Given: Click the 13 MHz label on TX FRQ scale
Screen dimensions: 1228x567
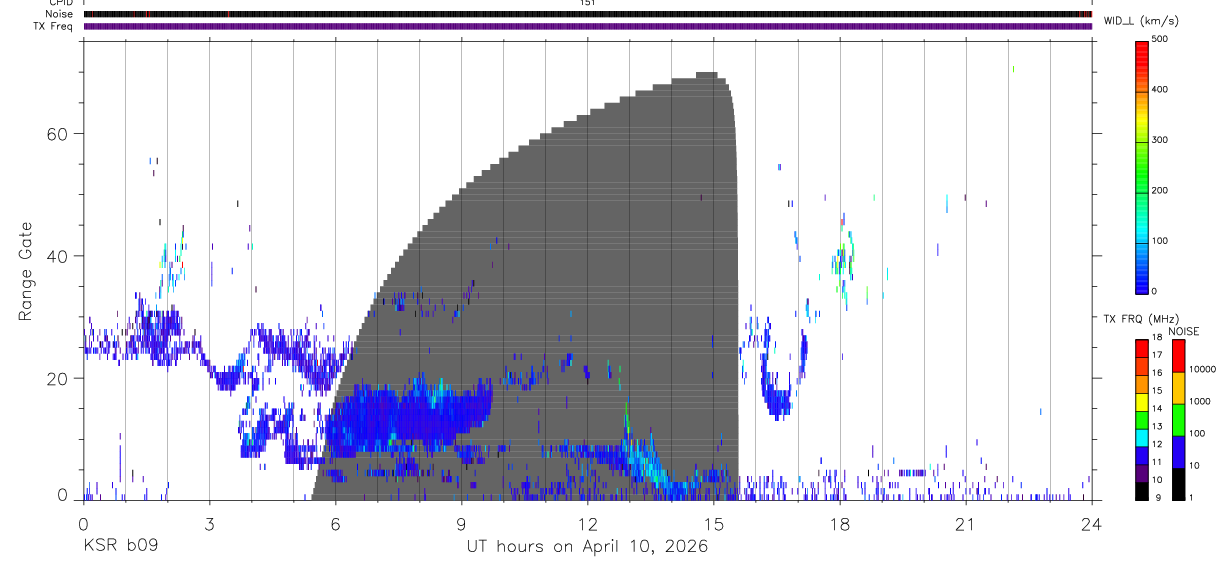Looking at the screenshot, I should [x=1158, y=427].
